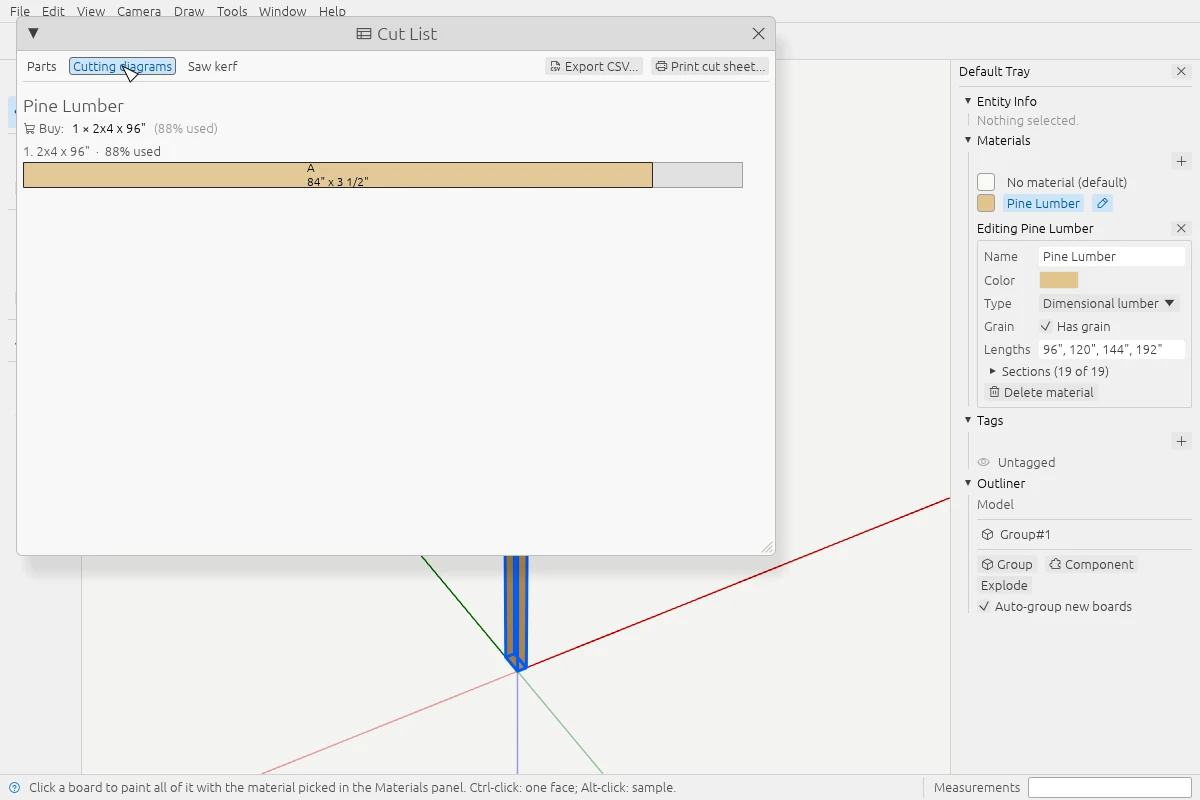Click the material Name input field
The image size is (1200, 800).
click(1111, 256)
